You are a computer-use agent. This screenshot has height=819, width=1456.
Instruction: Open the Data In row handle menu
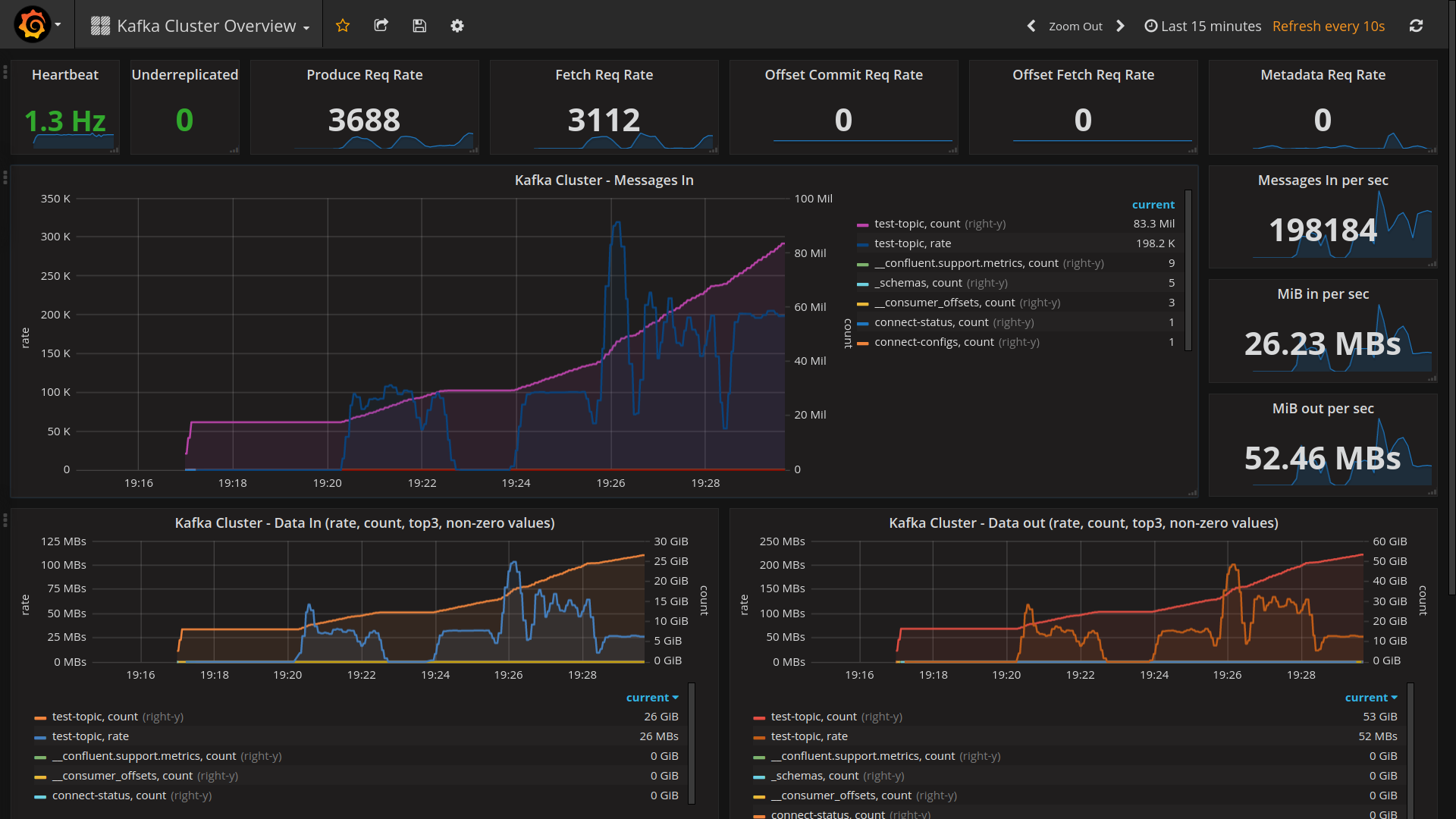click(5, 519)
